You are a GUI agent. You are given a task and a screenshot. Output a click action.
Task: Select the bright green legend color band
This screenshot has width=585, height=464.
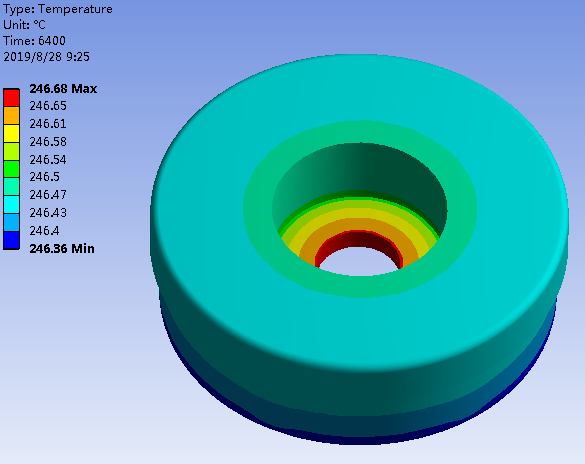12,169
